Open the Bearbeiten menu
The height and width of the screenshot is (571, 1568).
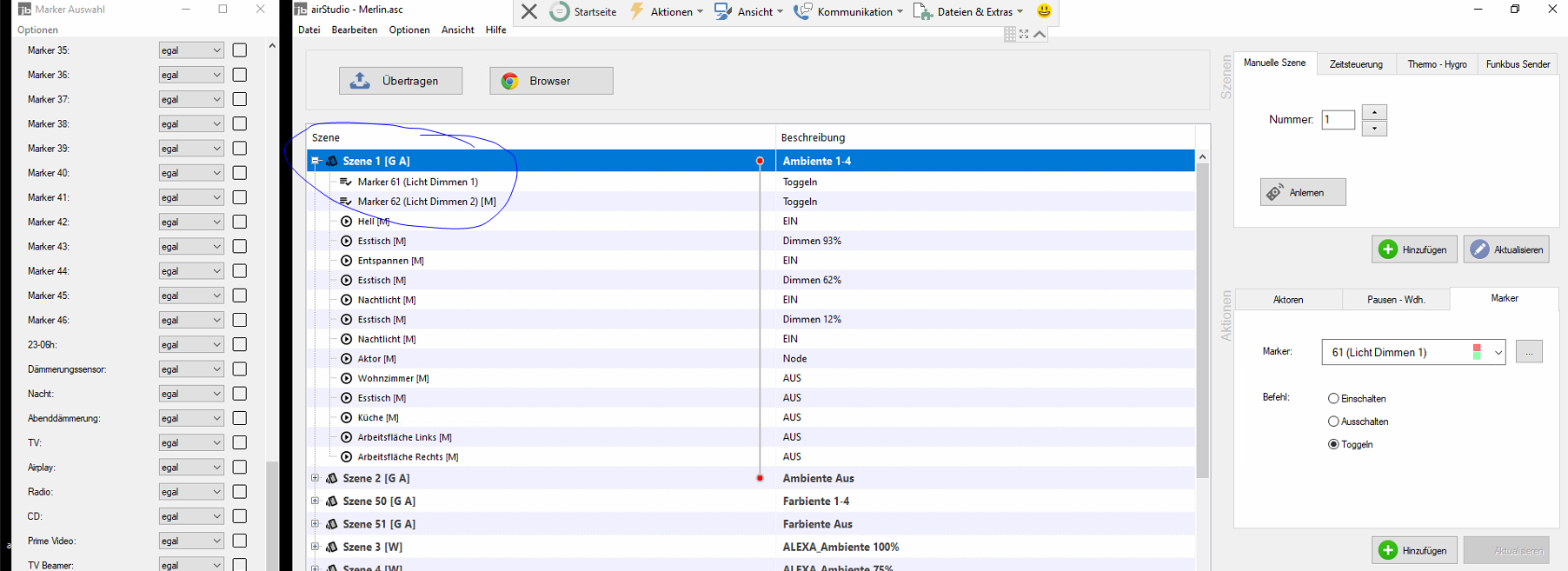pyautogui.click(x=355, y=30)
